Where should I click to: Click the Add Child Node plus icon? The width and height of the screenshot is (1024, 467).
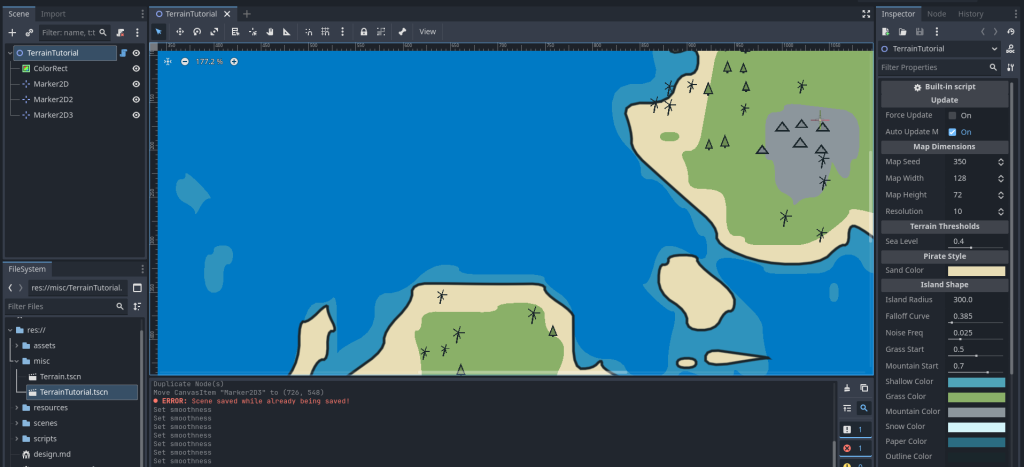pos(12,33)
